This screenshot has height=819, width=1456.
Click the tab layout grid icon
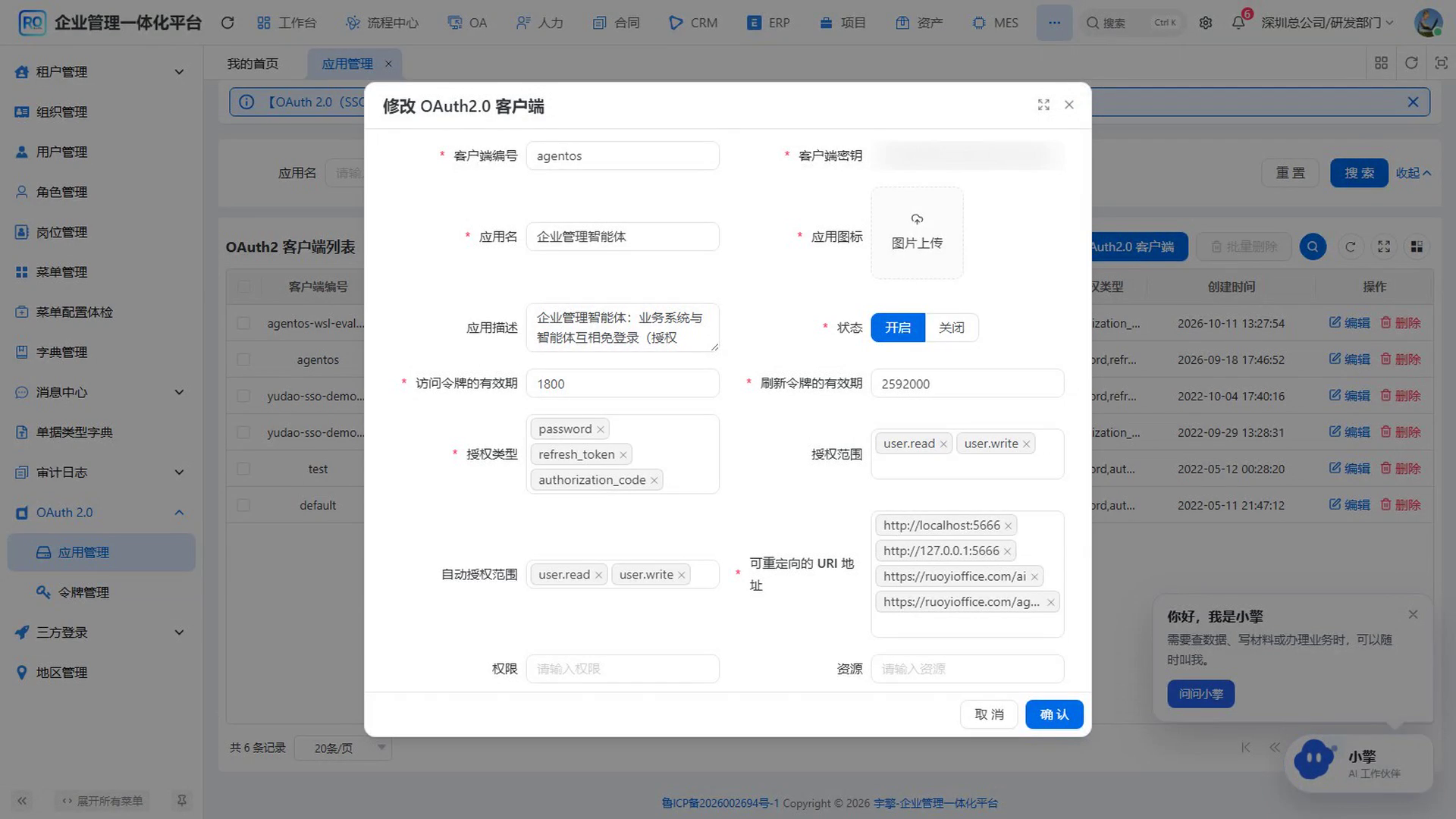pos(1381,63)
